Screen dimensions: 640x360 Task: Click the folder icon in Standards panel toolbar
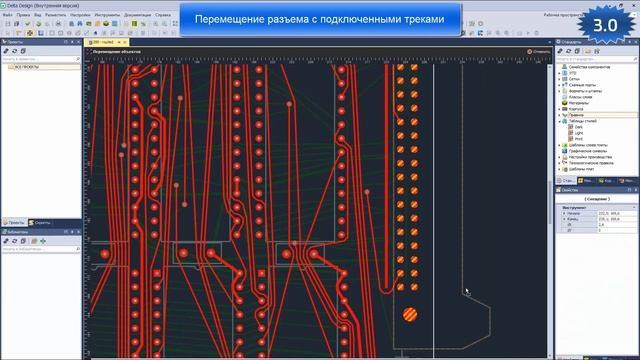click(588, 51)
